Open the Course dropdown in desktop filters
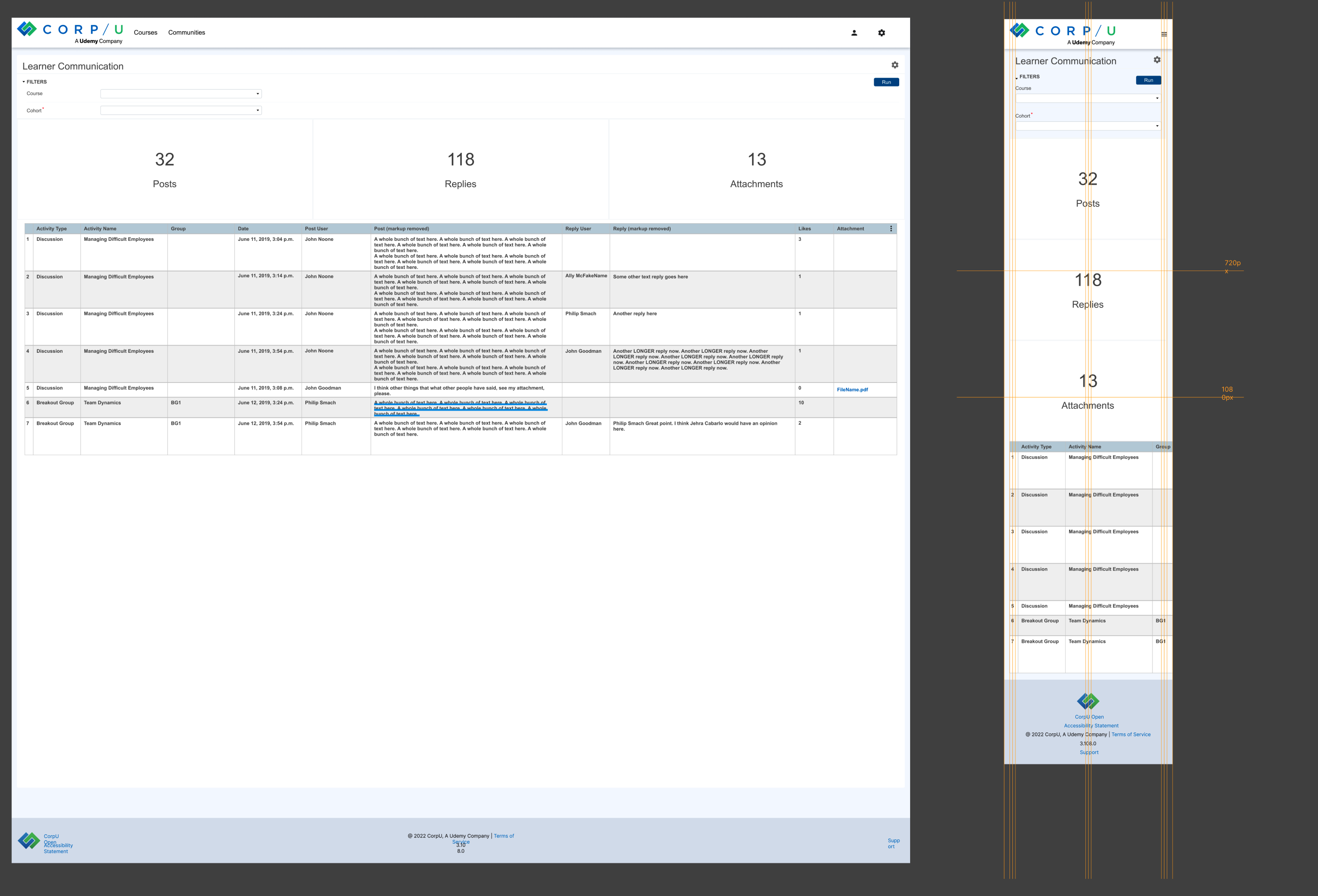1318x896 pixels. pyautogui.click(x=181, y=93)
